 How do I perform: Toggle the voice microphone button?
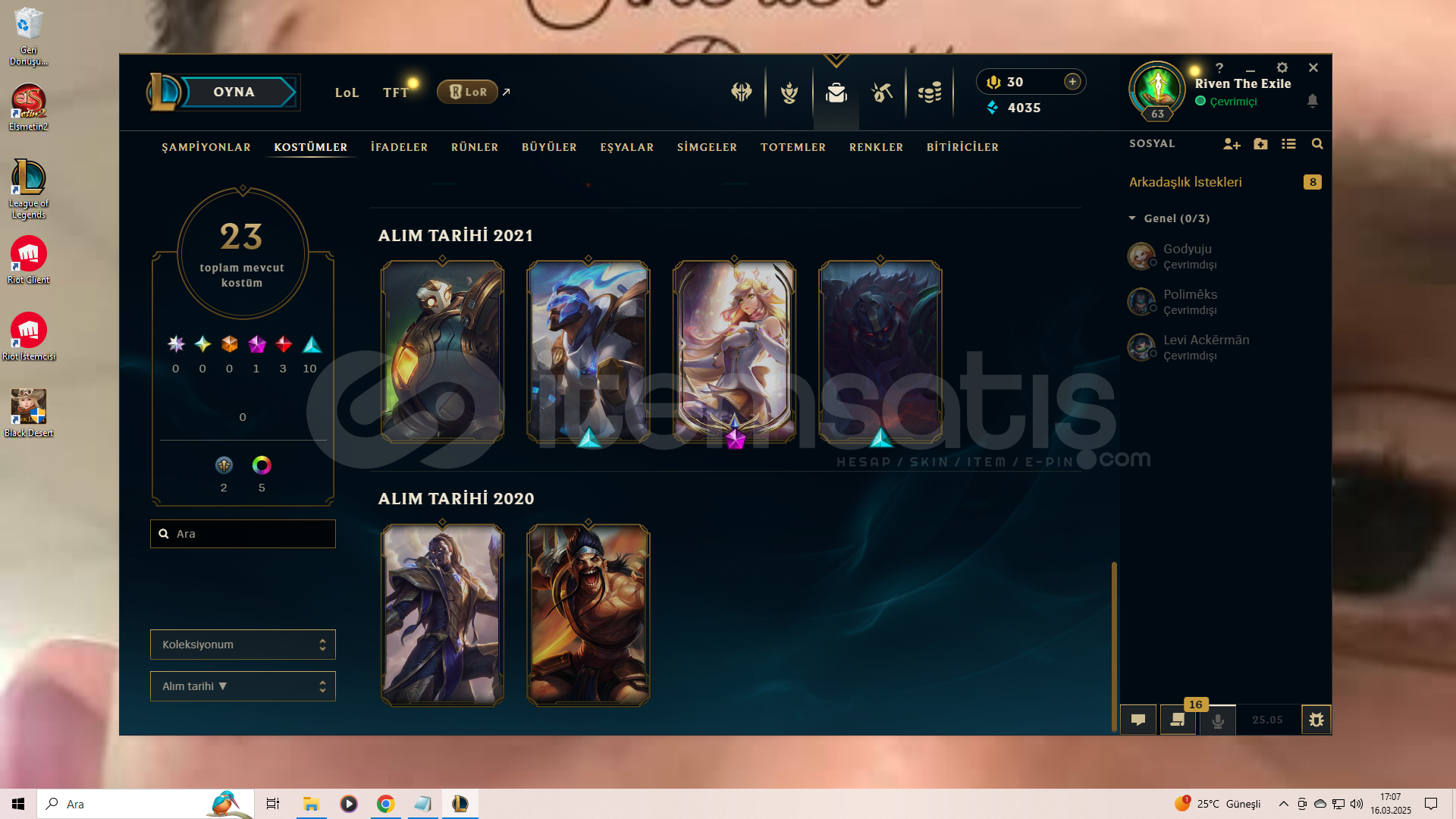[x=1218, y=720]
